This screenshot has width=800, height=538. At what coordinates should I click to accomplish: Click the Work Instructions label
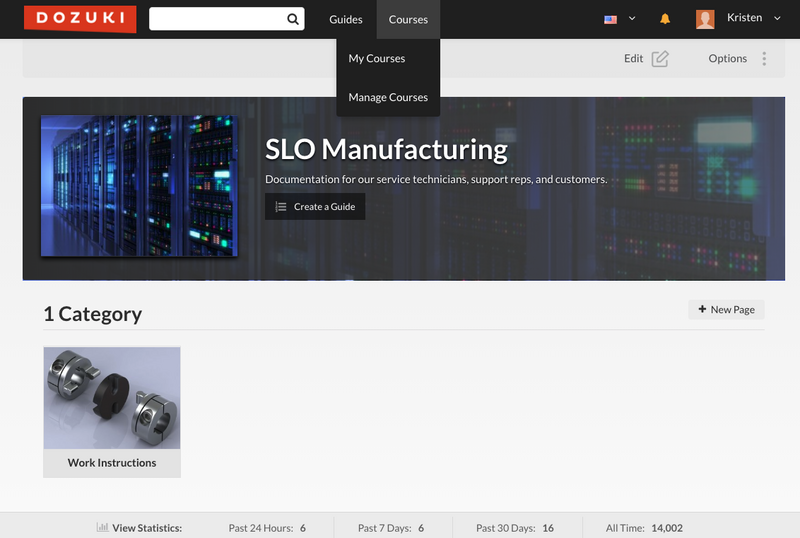point(112,463)
